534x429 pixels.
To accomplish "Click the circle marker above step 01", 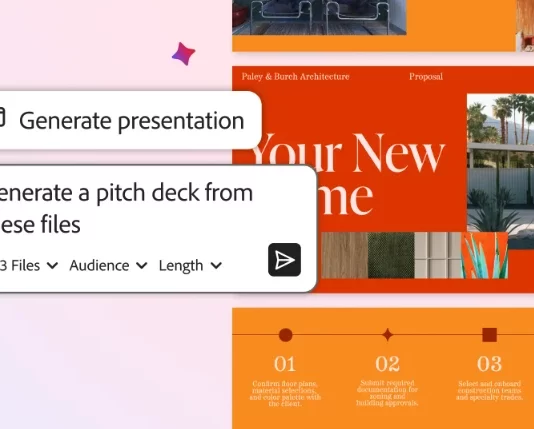I will click(285, 335).
